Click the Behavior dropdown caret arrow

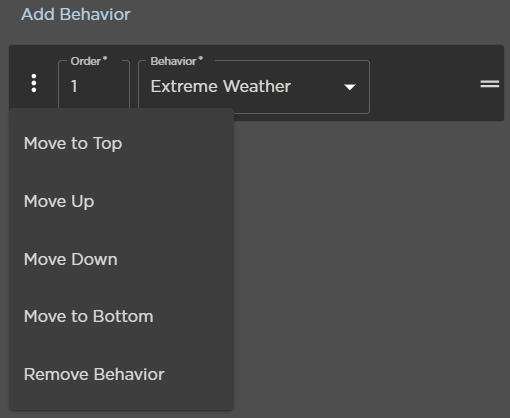coord(350,87)
